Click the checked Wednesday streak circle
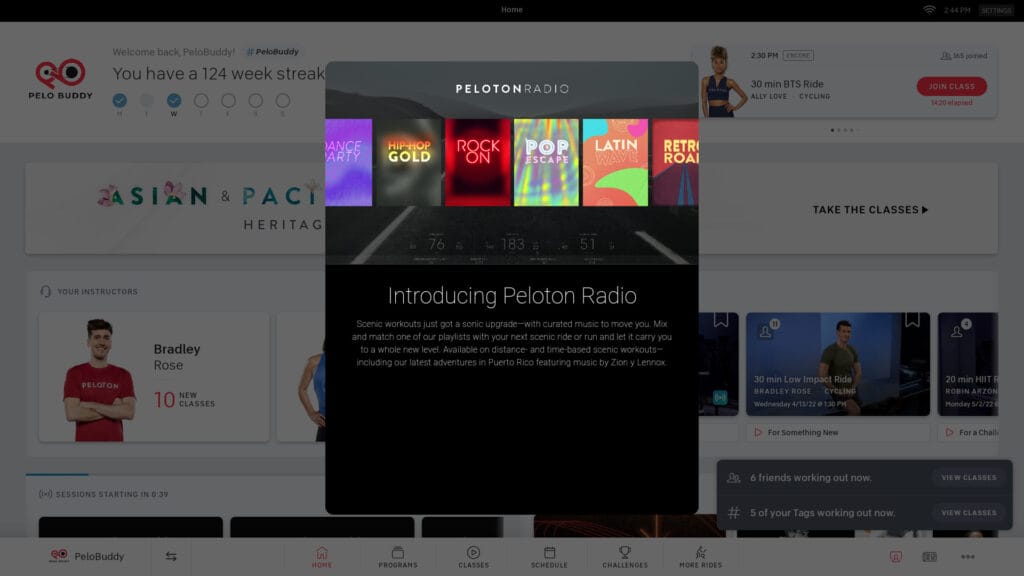This screenshot has height=576, width=1024. click(x=174, y=100)
